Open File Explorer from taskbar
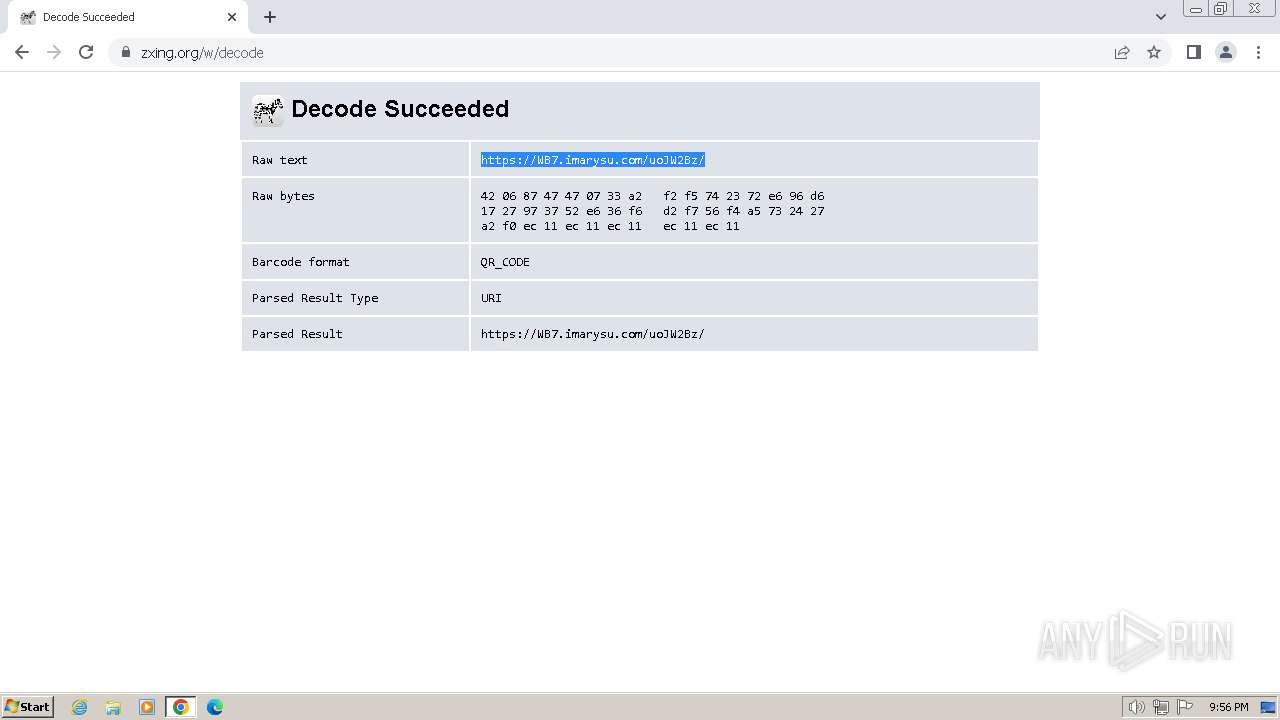Image resolution: width=1280 pixels, height=720 pixels. pyautogui.click(x=113, y=707)
